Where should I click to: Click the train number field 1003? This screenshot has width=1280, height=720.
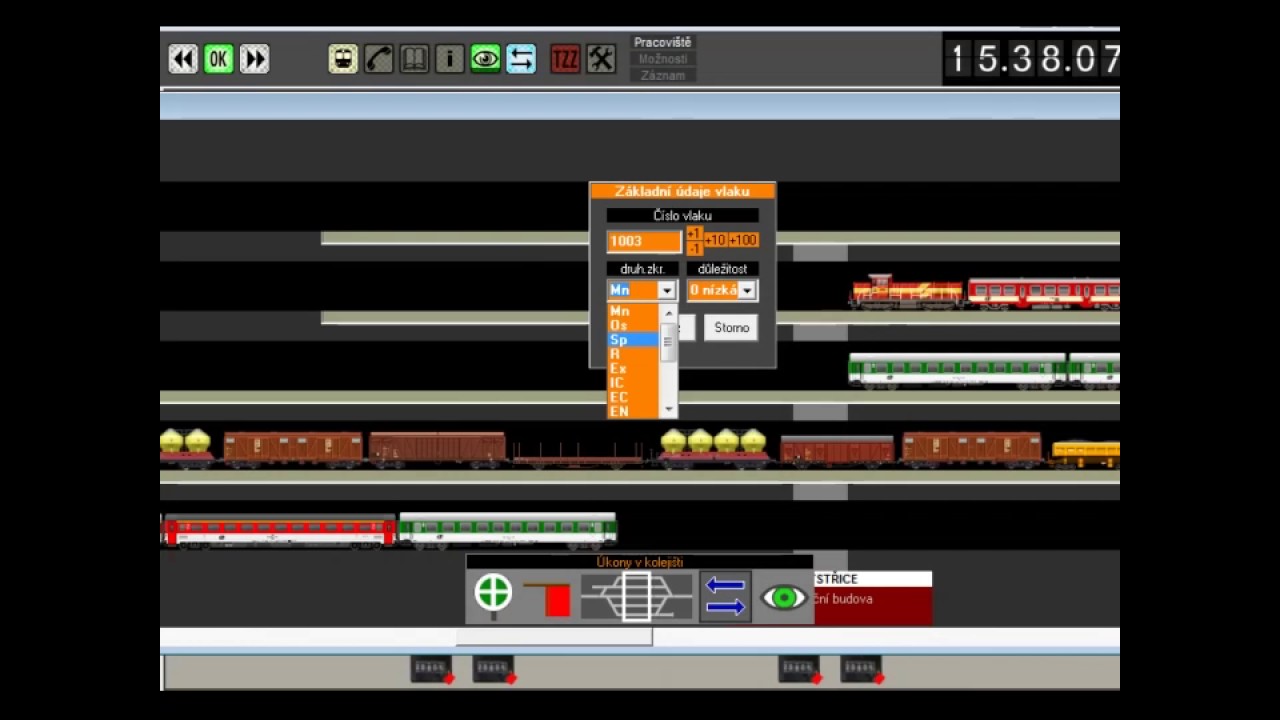pos(644,241)
